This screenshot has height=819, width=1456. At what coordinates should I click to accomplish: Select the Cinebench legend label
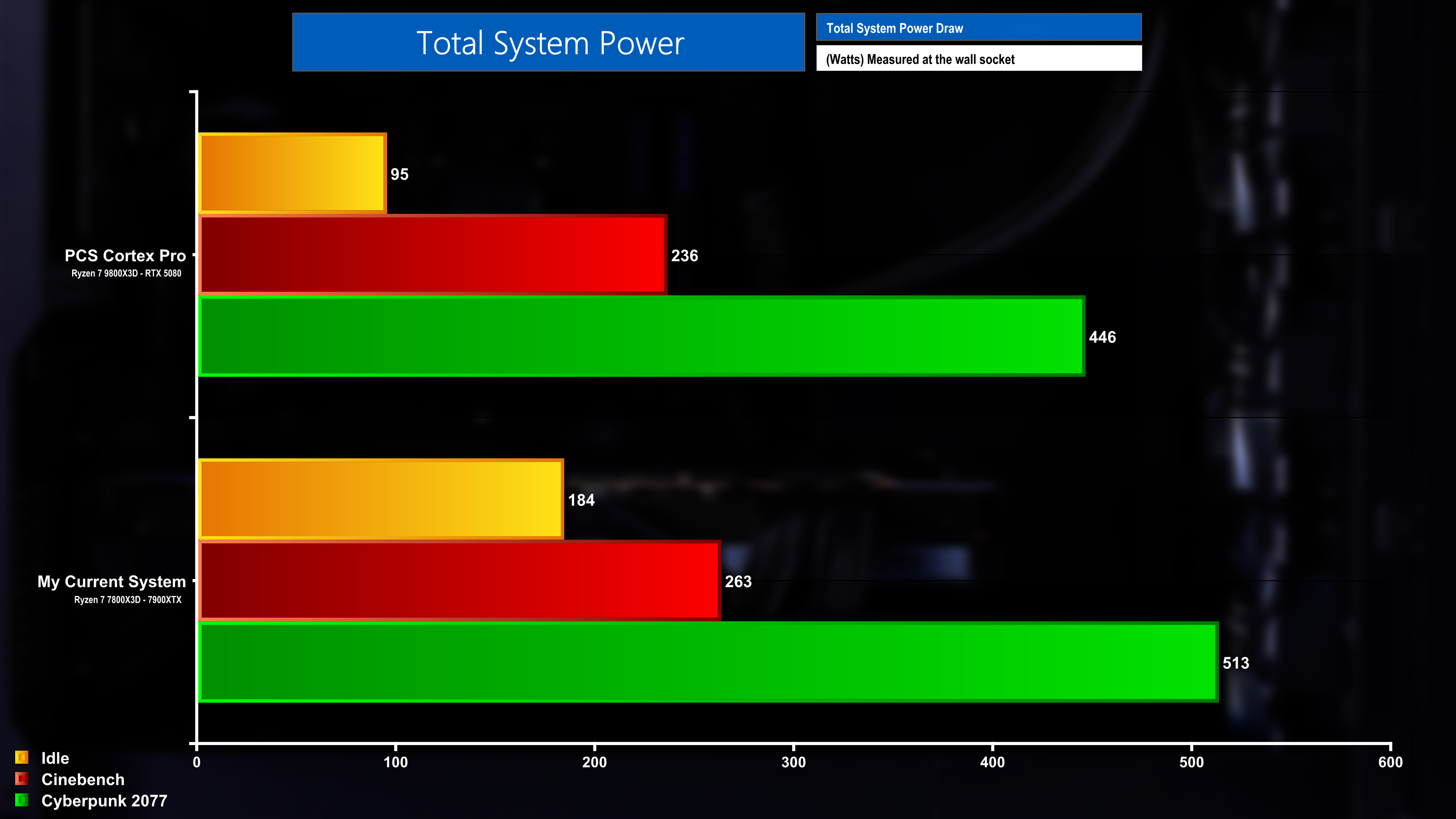[83, 780]
